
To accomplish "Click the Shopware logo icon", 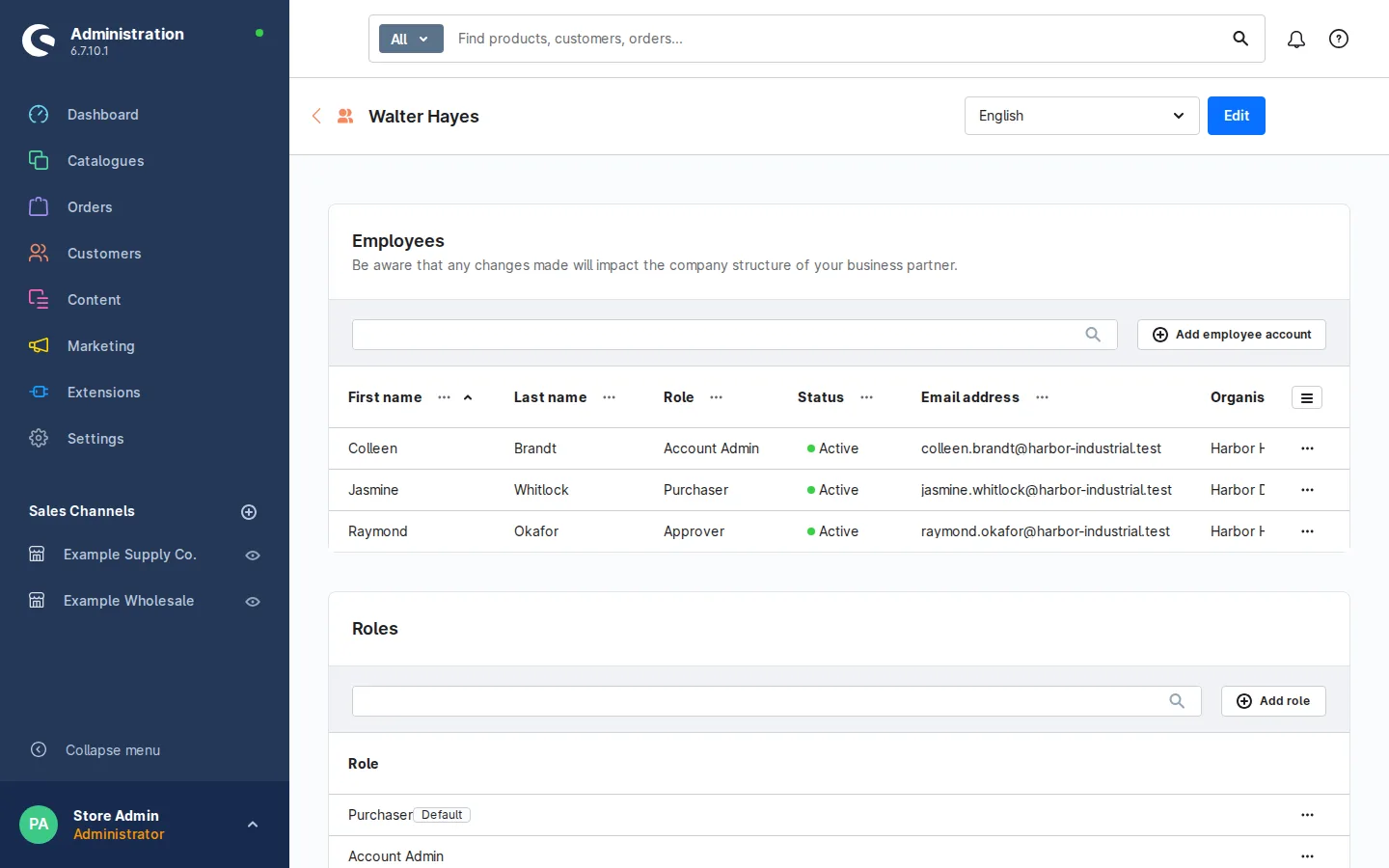I will 39,40.
